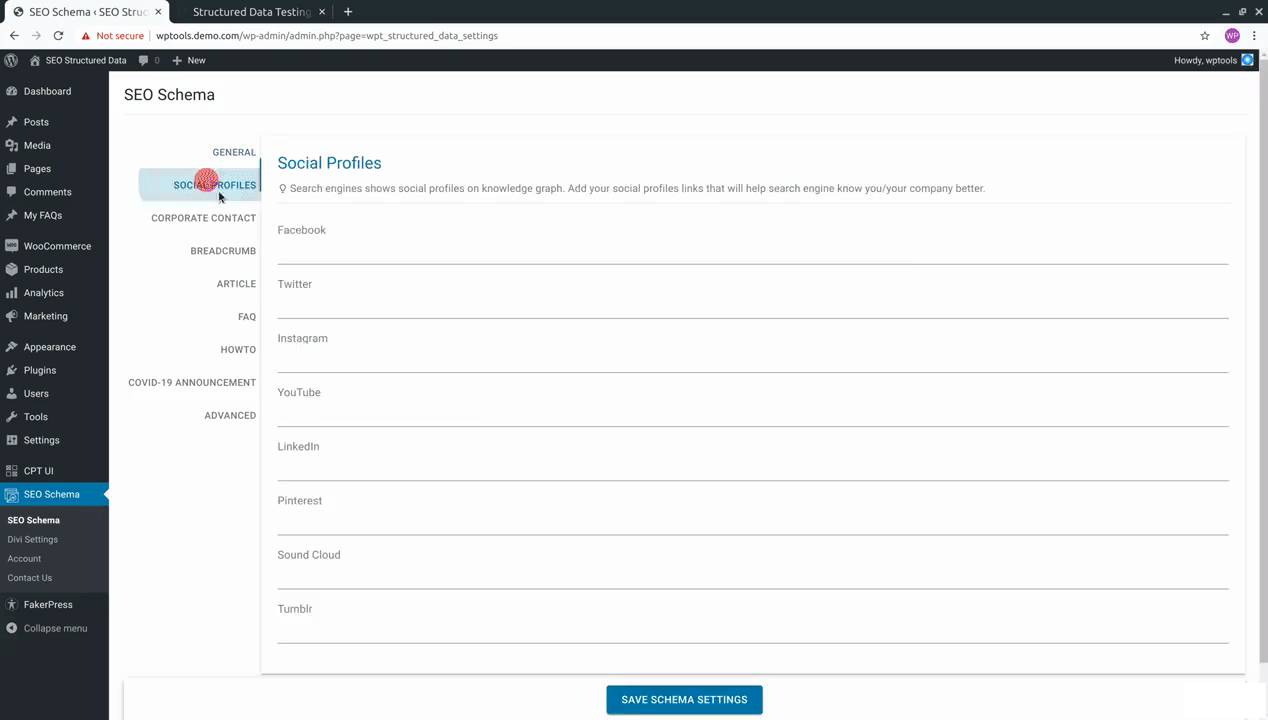Focus the LinkedIn profile input field

[752, 468]
